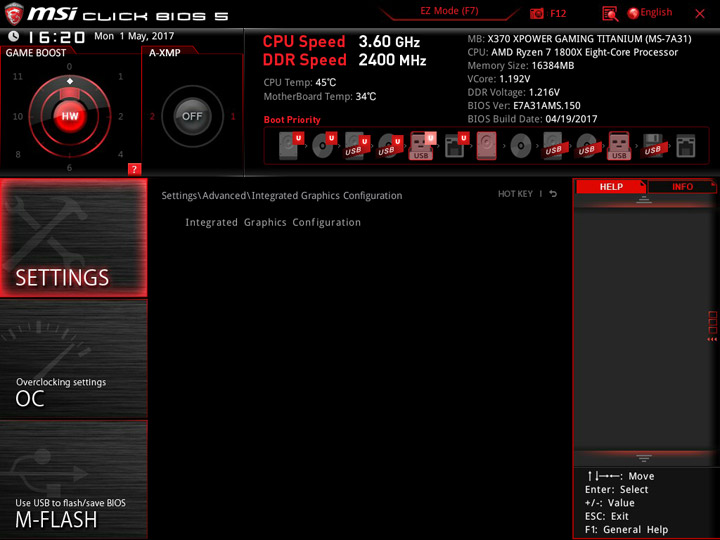
Task: Click the F1: General Help hint
Action: (626, 529)
